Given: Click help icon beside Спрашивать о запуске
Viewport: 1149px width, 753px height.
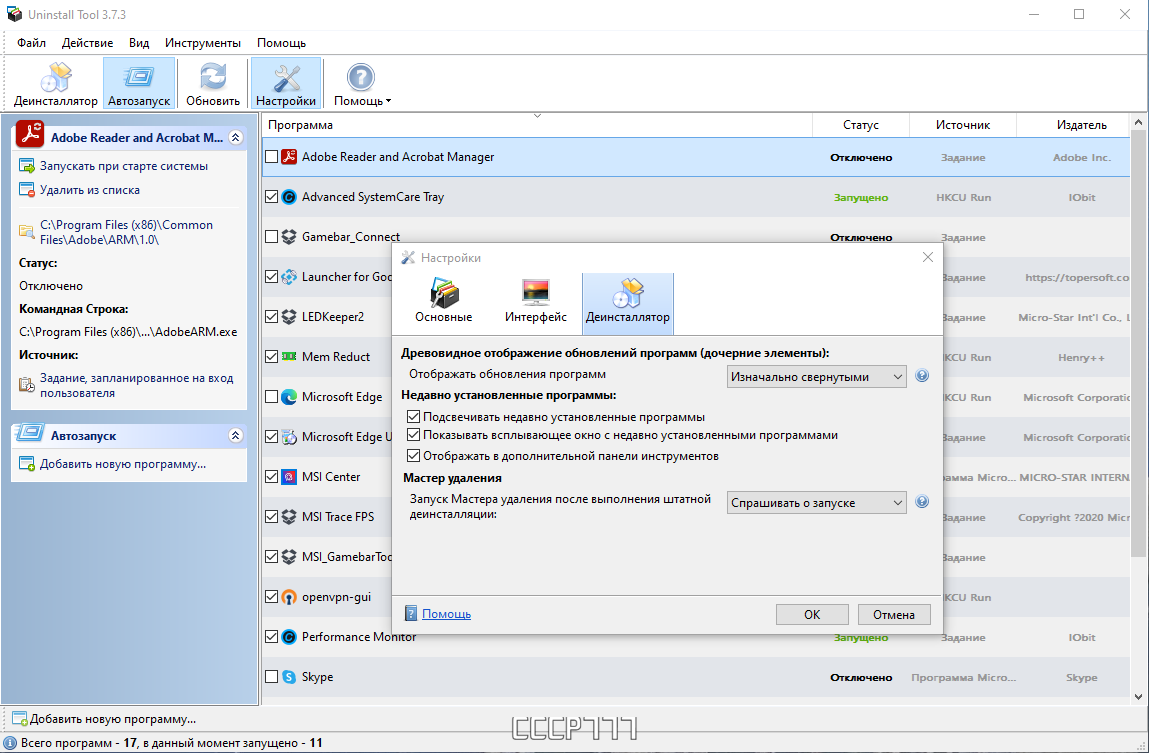Looking at the screenshot, I should tap(923, 502).
